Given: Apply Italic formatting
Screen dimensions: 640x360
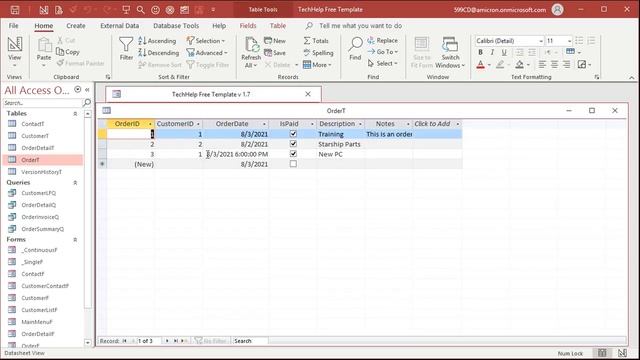Looking at the screenshot, I should click(x=492, y=52).
